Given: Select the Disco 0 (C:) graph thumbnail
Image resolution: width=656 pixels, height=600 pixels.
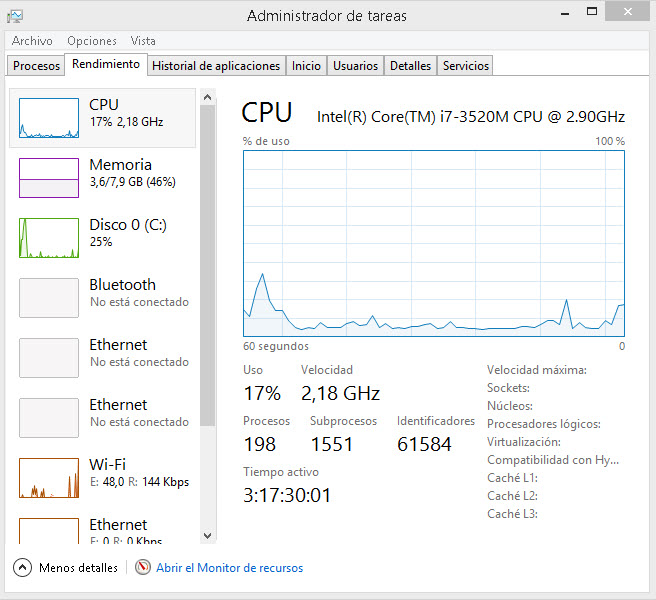Looking at the screenshot, I should coord(49,238).
